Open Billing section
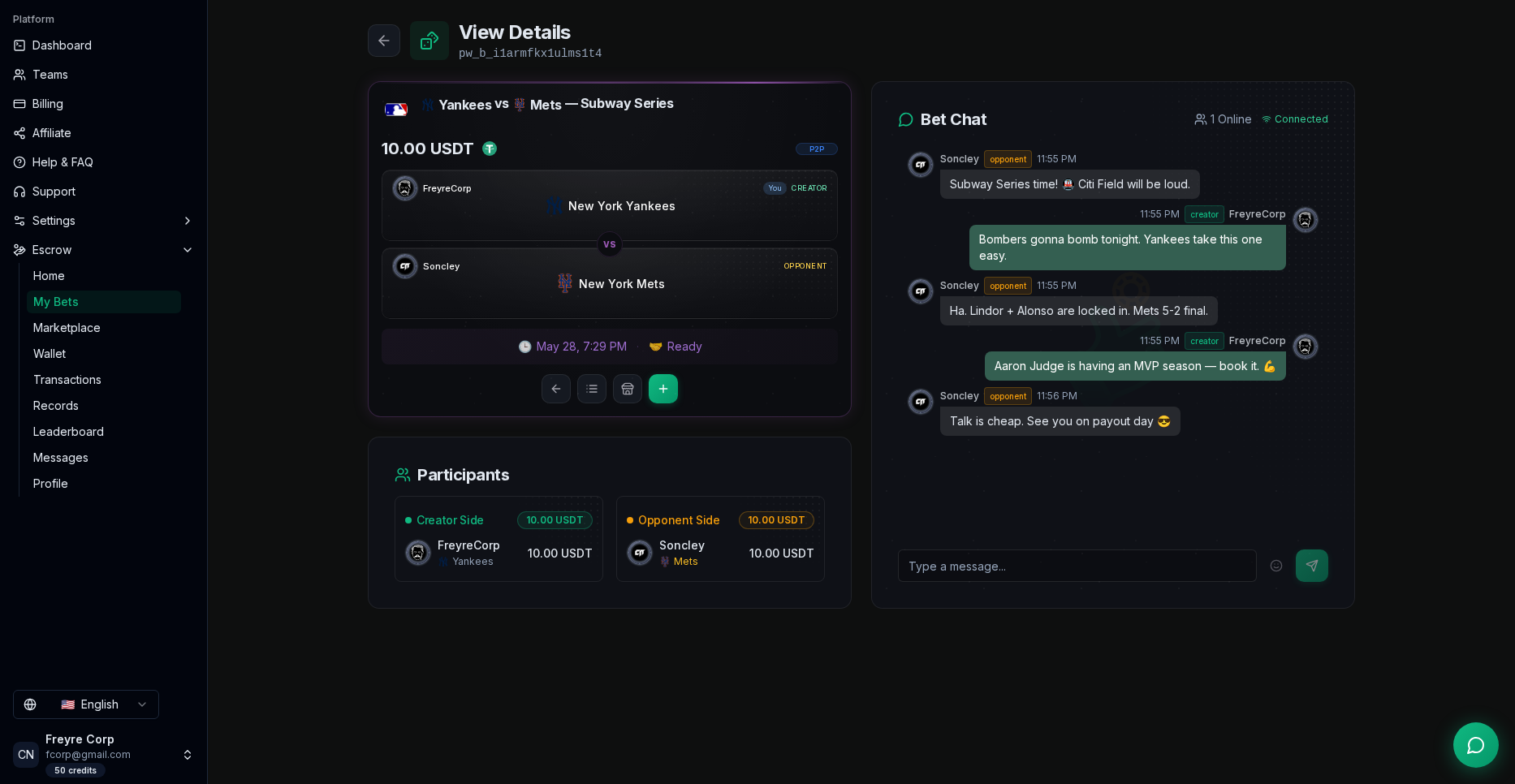This screenshot has width=1515, height=784. (104, 104)
